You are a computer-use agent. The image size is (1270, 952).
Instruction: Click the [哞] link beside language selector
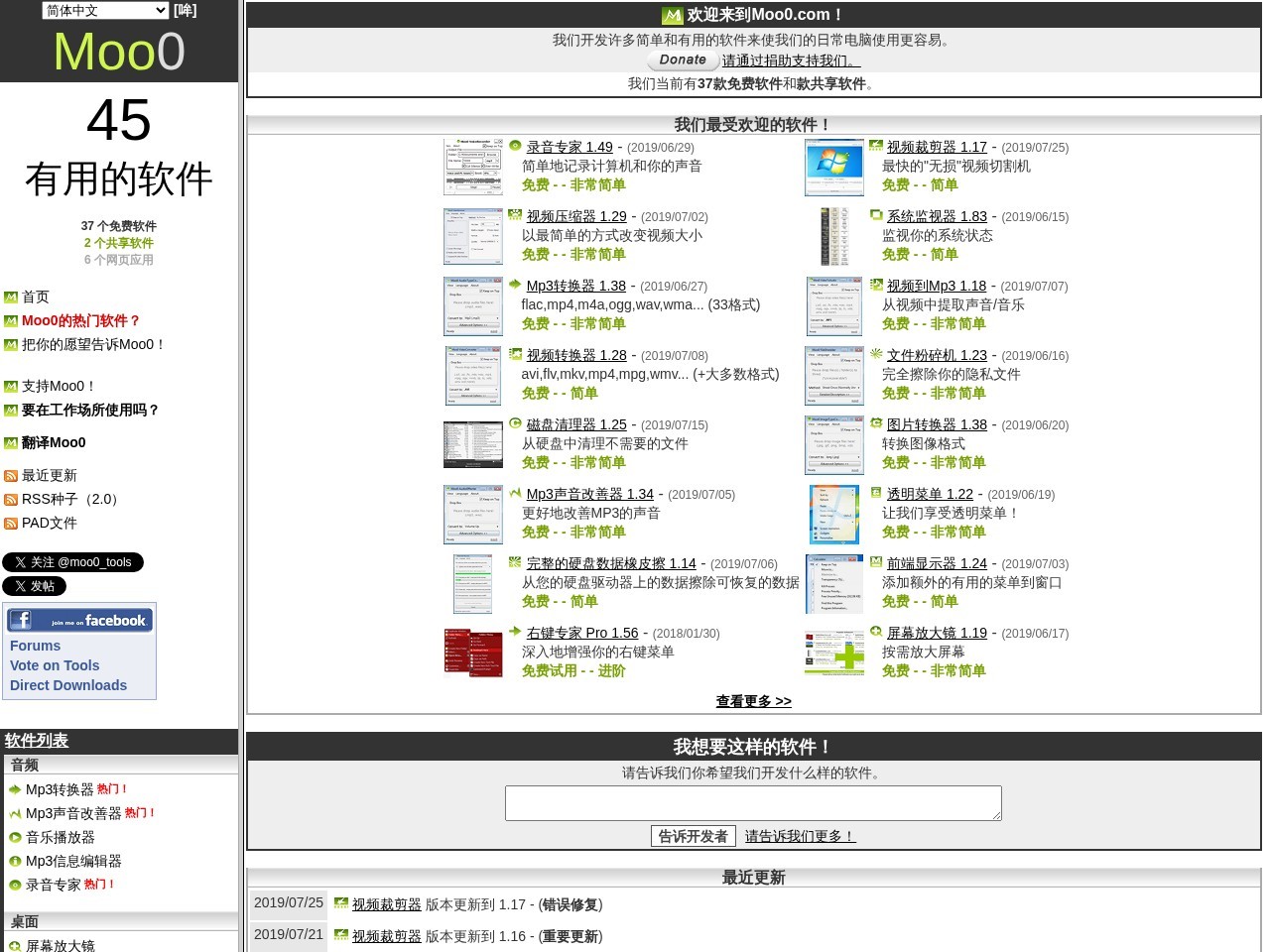[x=186, y=10]
